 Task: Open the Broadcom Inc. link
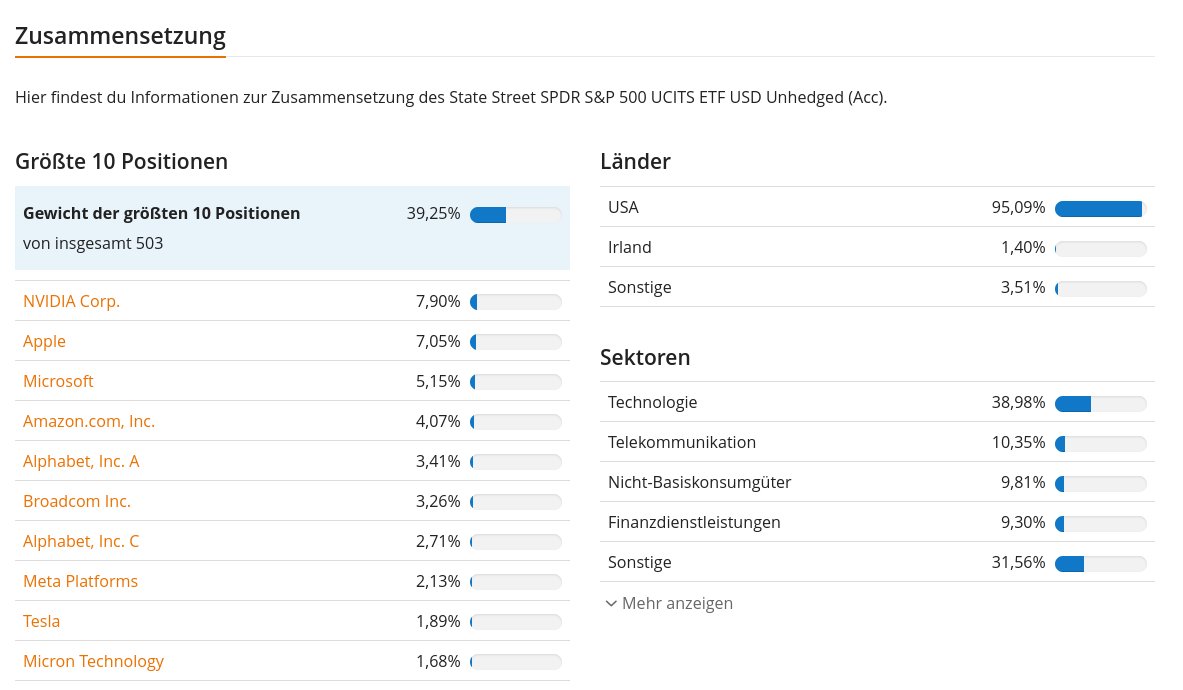(x=77, y=501)
